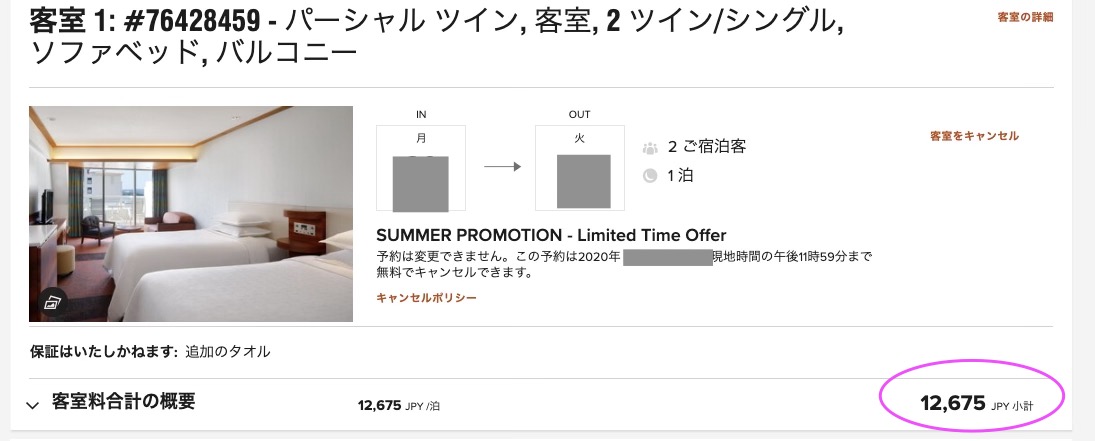
Task: Click the moon icon beside 1 泊
Action: 650,176
